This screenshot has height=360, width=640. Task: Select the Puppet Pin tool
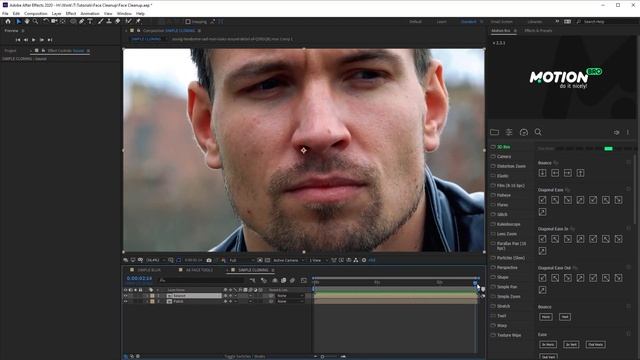pyautogui.click(x=138, y=21)
